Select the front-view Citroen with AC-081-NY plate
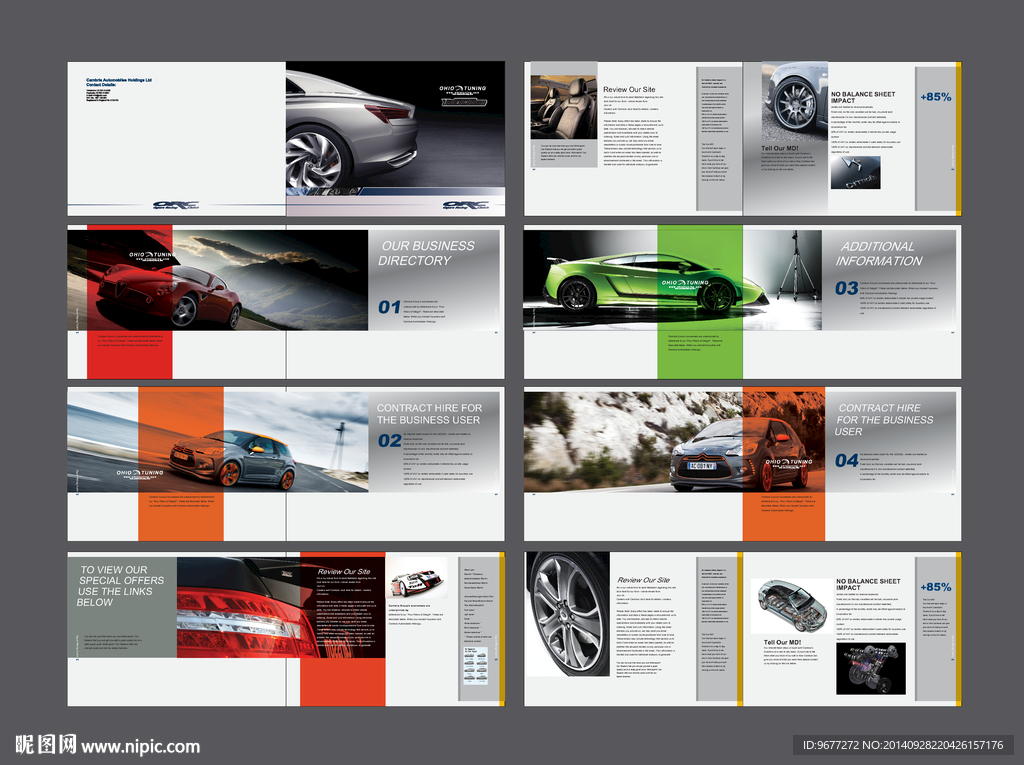 (674, 442)
